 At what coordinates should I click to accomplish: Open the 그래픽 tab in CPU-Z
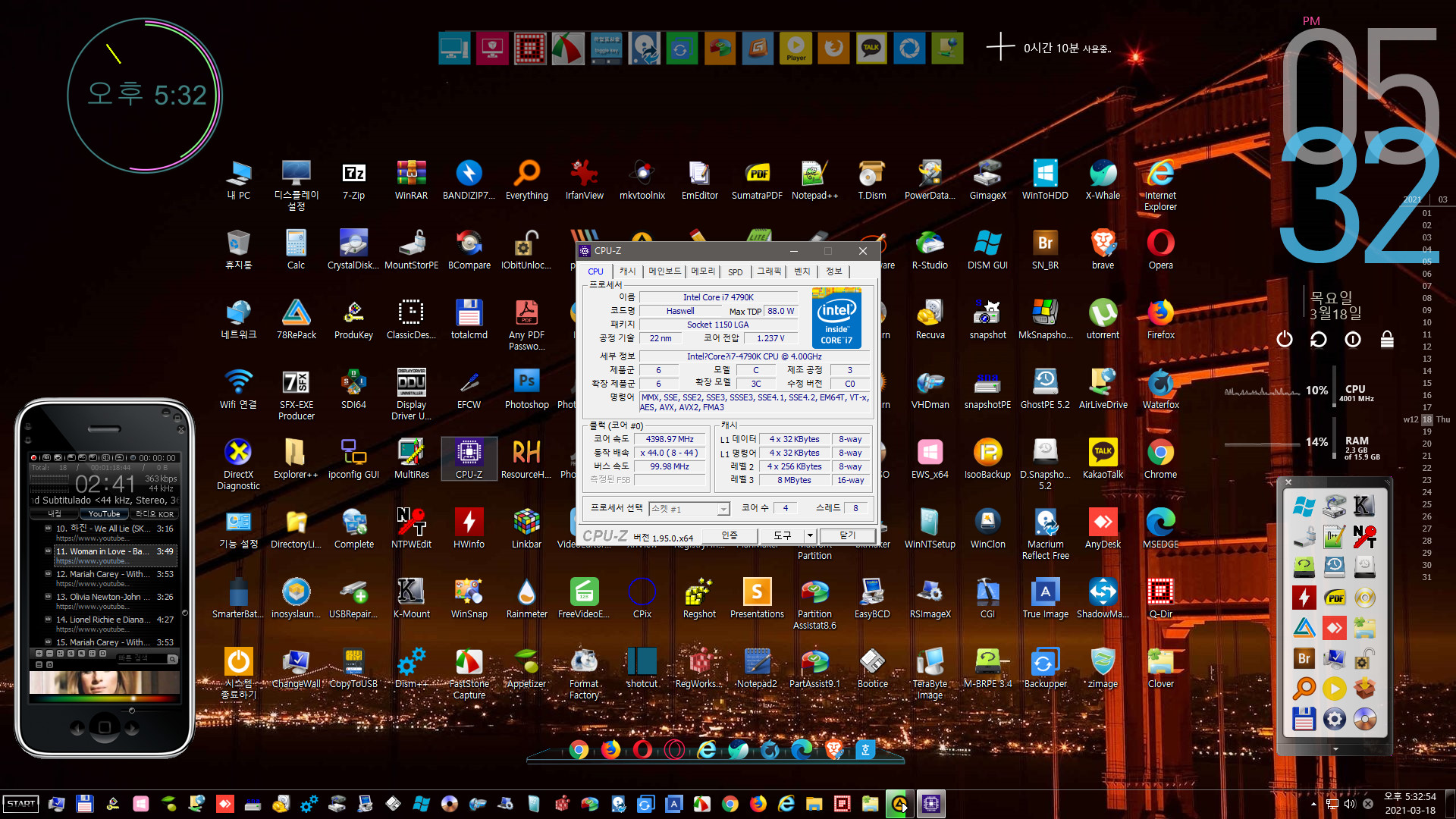[x=769, y=271]
